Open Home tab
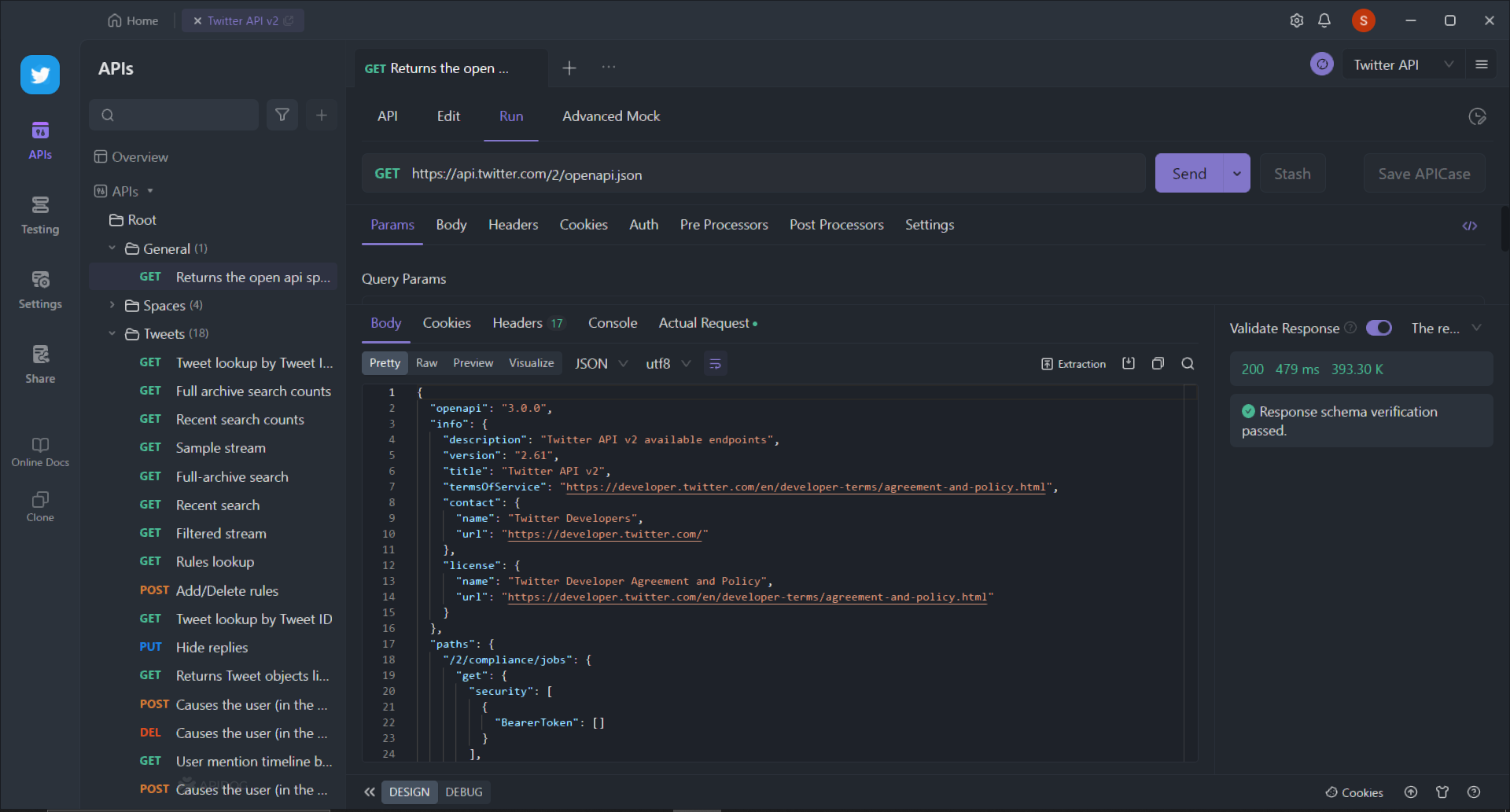This screenshot has width=1510, height=812. pyautogui.click(x=133, y=20)
